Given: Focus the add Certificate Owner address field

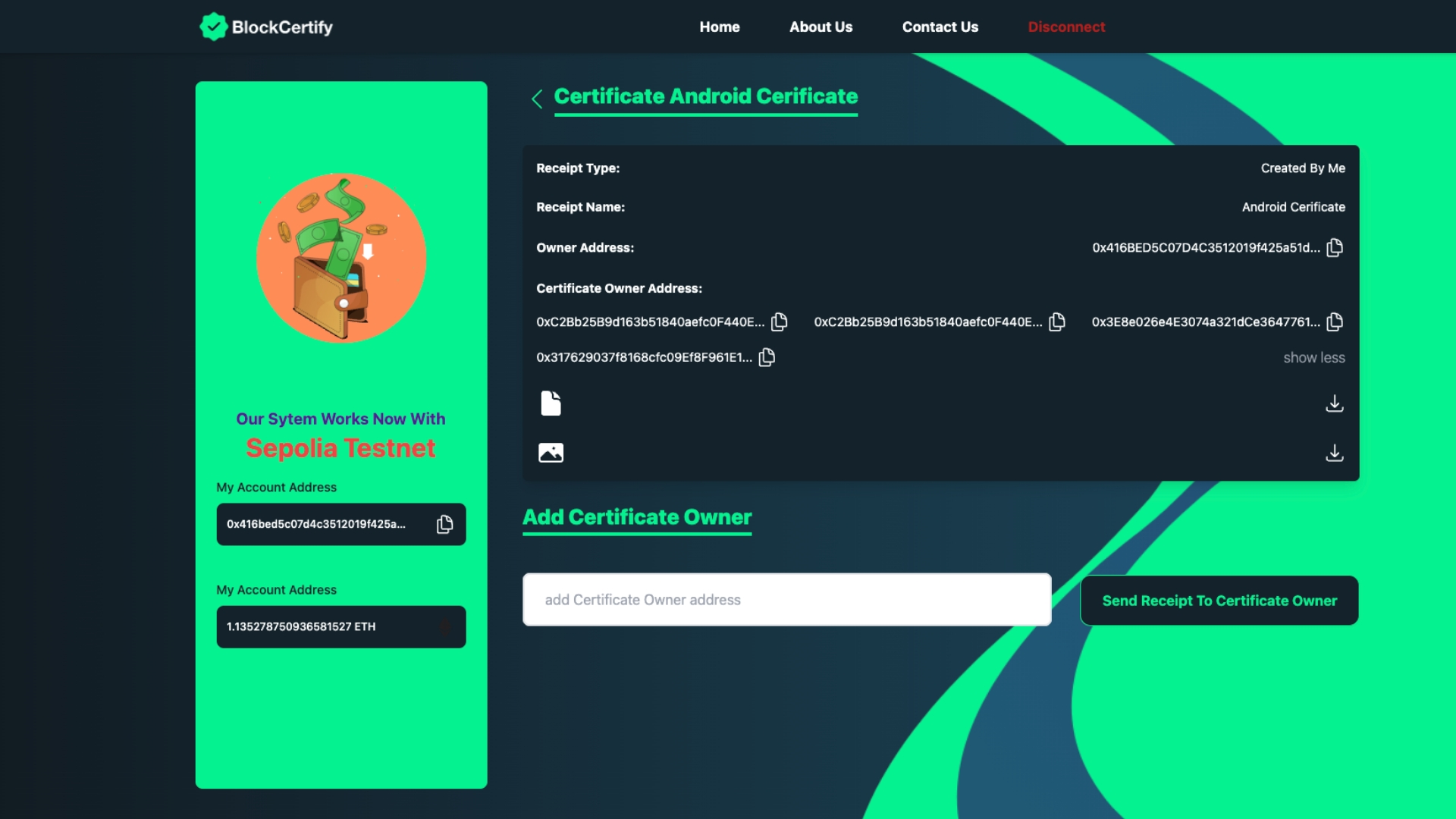Looking at the screenshot, I should coord(786,600).
